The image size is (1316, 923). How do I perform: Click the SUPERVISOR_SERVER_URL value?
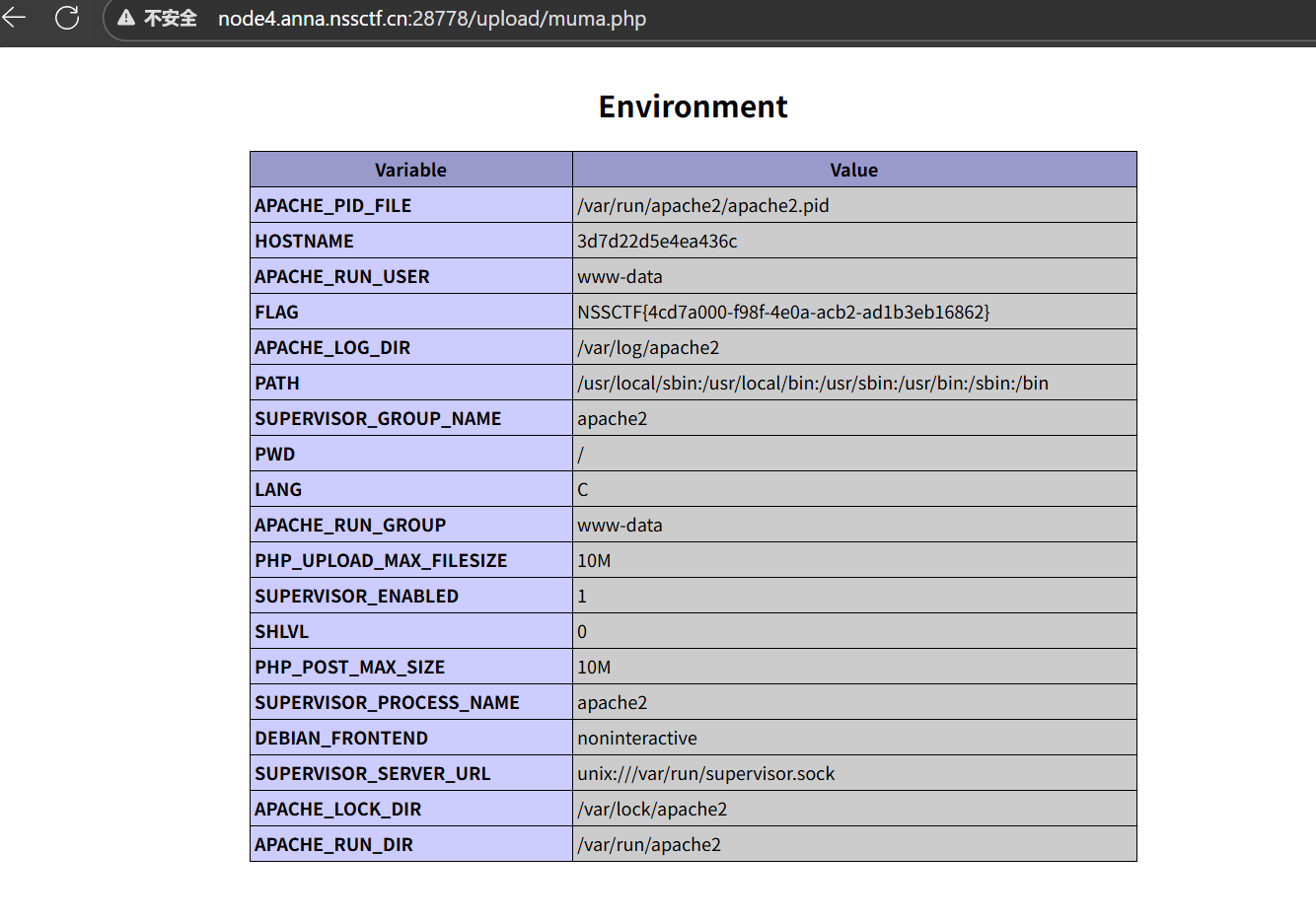point(705,773)
